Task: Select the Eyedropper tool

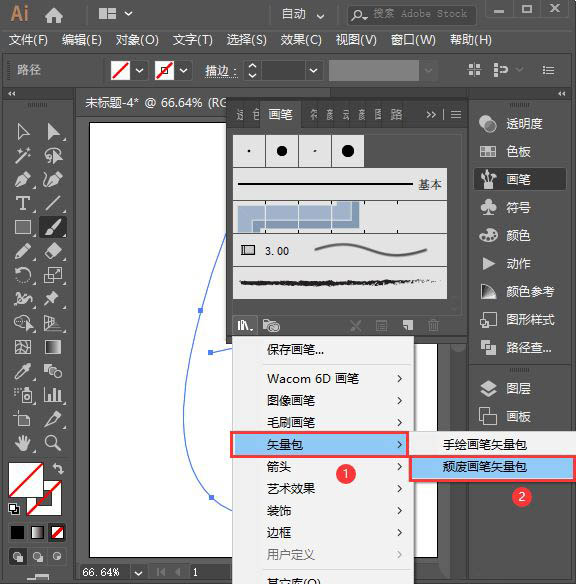Action: tap(23, 371)
